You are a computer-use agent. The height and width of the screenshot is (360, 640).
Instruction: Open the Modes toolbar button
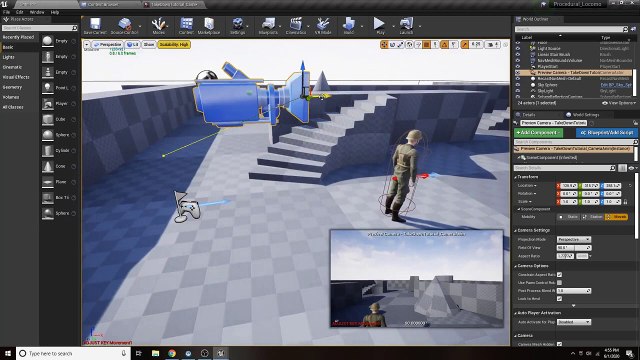point(158,26)
